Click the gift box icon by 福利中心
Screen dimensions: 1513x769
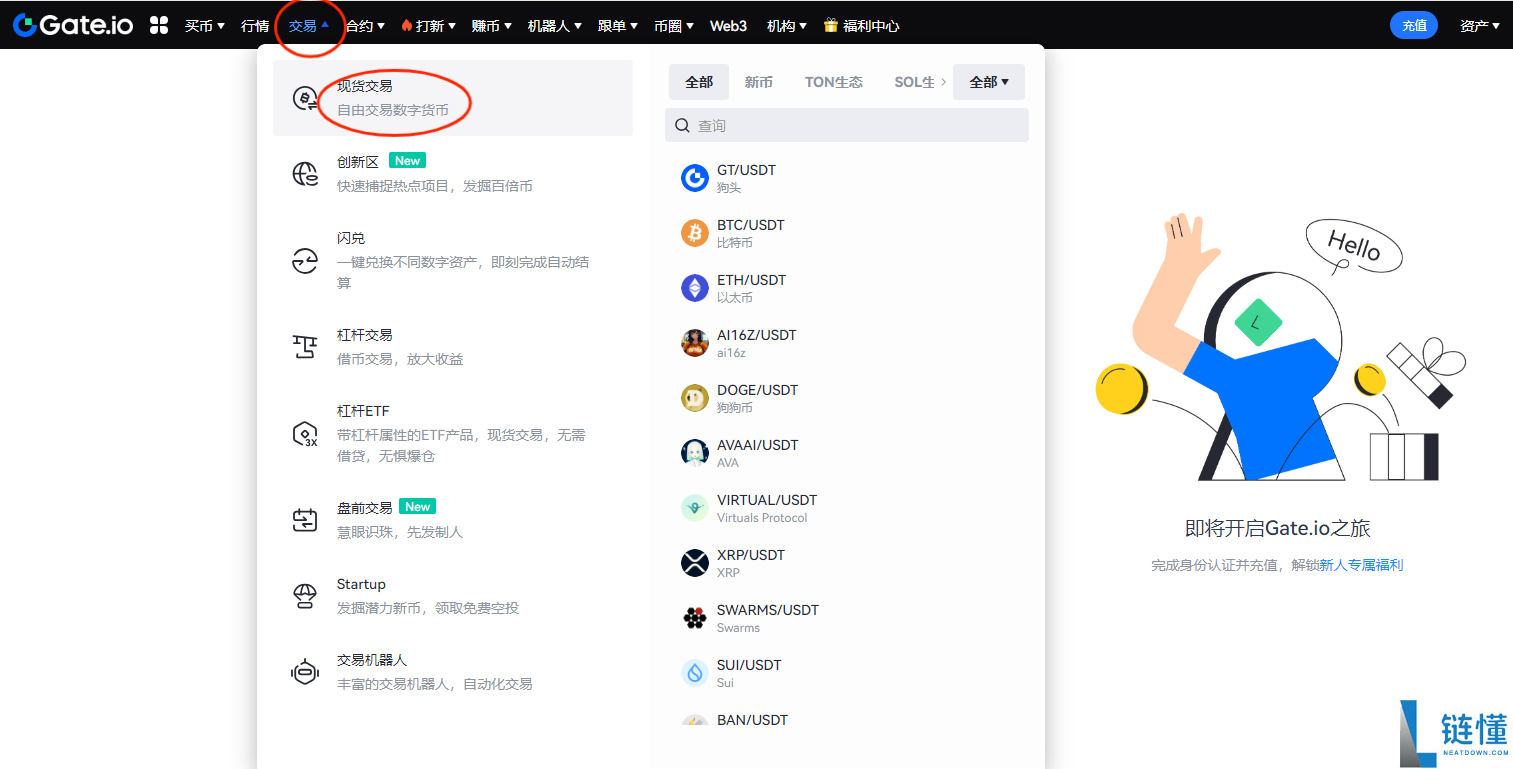click(x=831, y=25)
